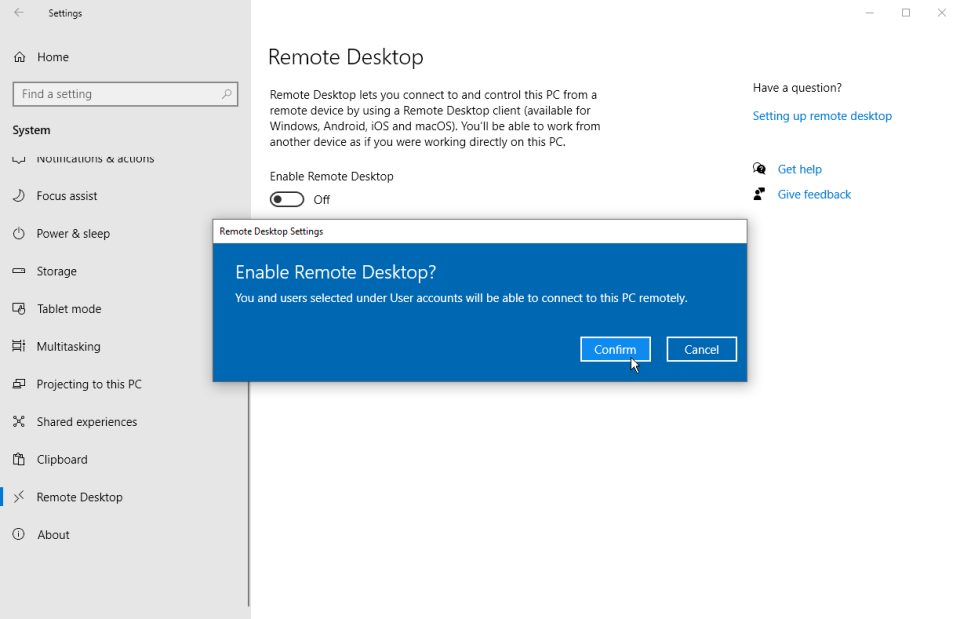Click the search magnifier icon
Image resolution: width=960 pixels, height=619 pixels.
tap(227, 94)
